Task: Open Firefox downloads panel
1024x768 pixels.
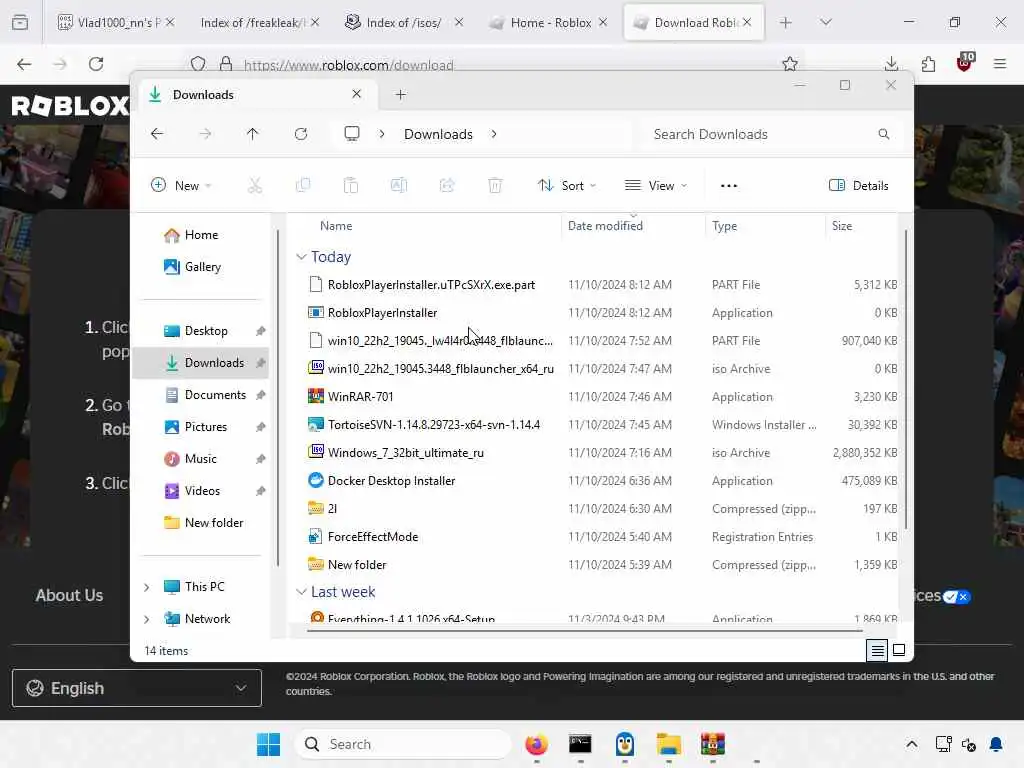Action: pyautogui.click(x=891, y=64)
